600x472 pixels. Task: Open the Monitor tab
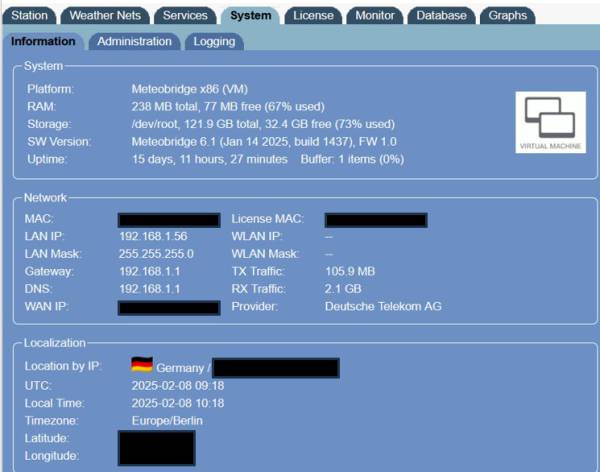376,15
